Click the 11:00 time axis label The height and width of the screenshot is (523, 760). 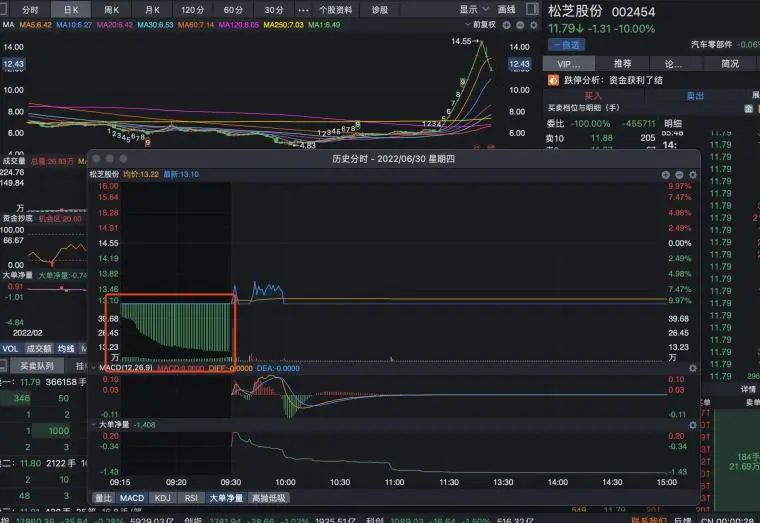click(394, 482)
